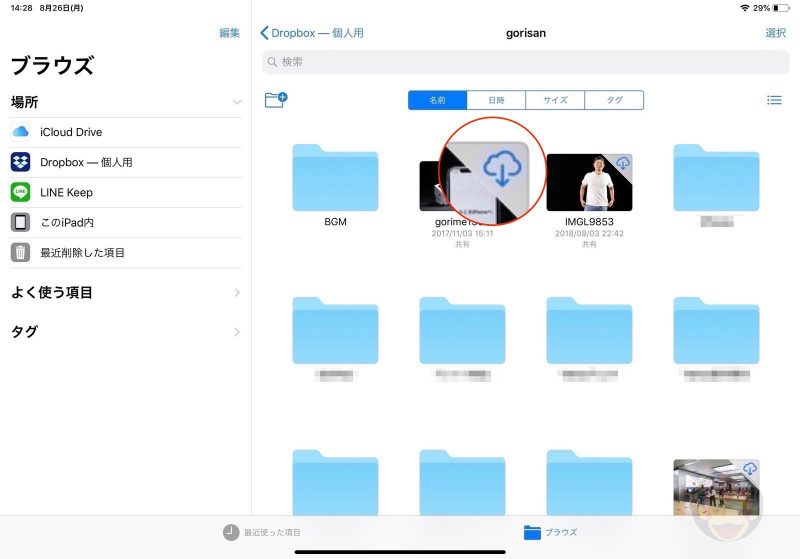Open Dropbox 個人用 in sidebar
Screen dimensions: 800x559
pyautogui.click(x=125, y=162)
